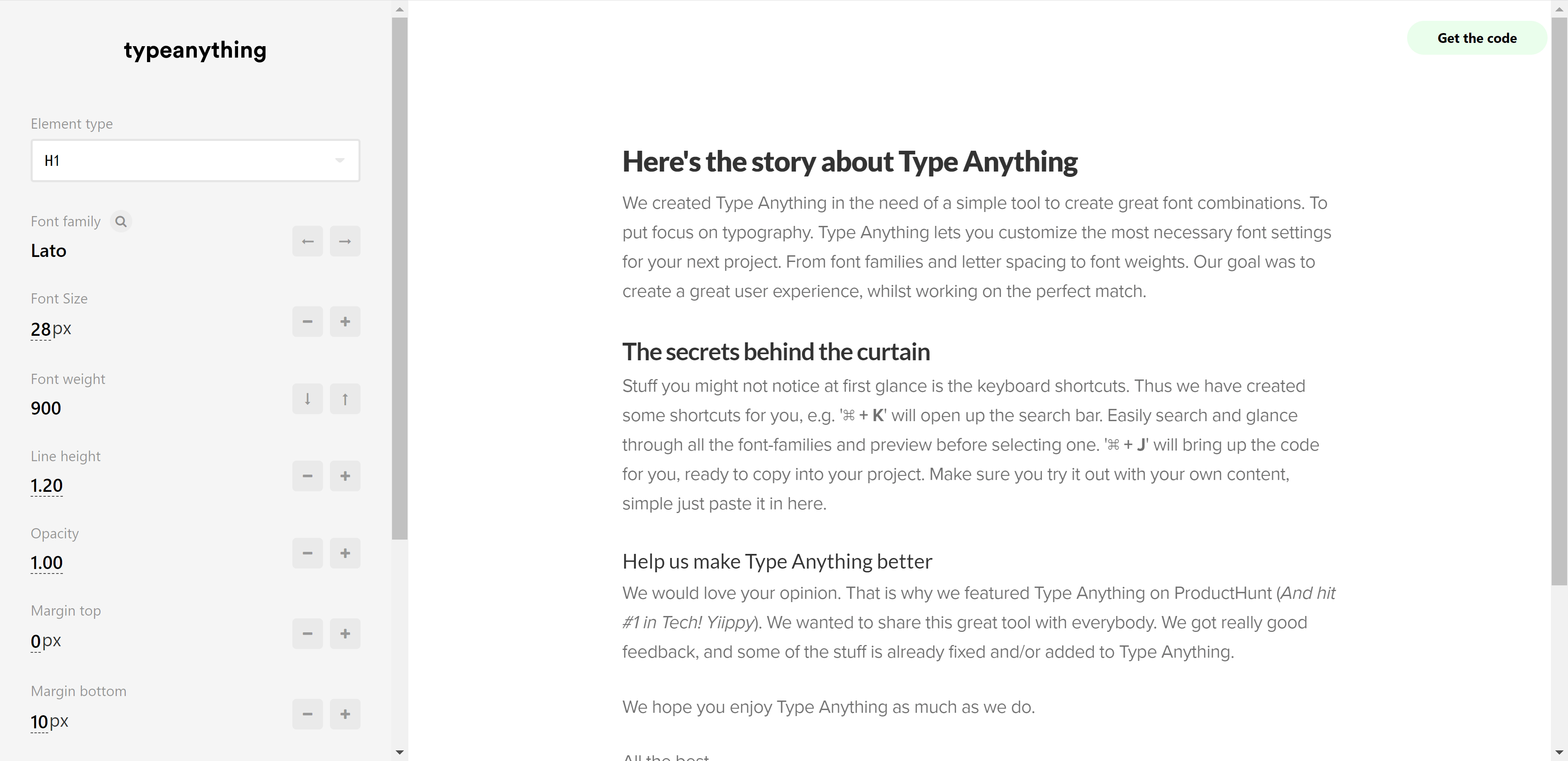1568x761 pixels.
Task: Lower font weight with down arrow
Action: pyautogui.click(x=307, y=399)
